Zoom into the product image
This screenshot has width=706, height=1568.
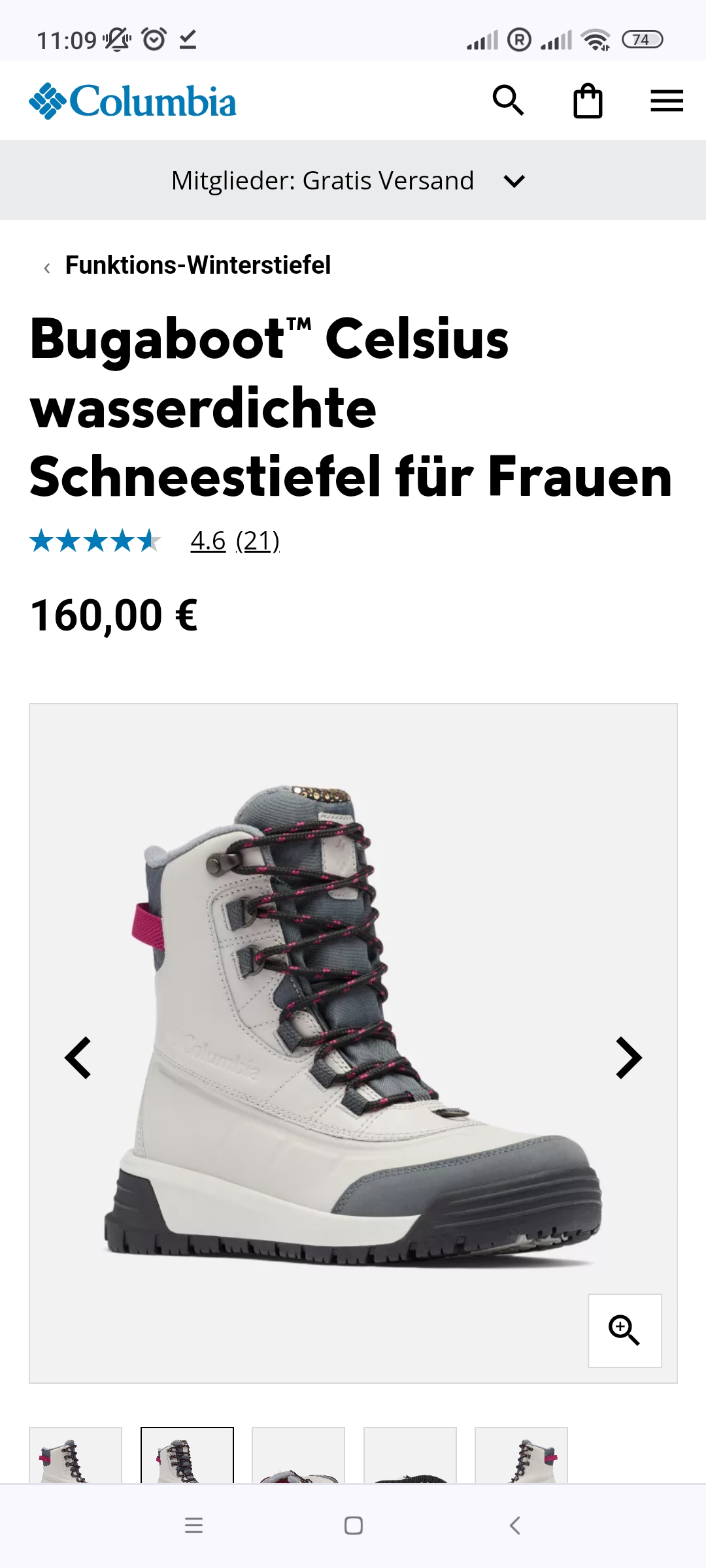pyautogui.click(x=624, y=1330)
